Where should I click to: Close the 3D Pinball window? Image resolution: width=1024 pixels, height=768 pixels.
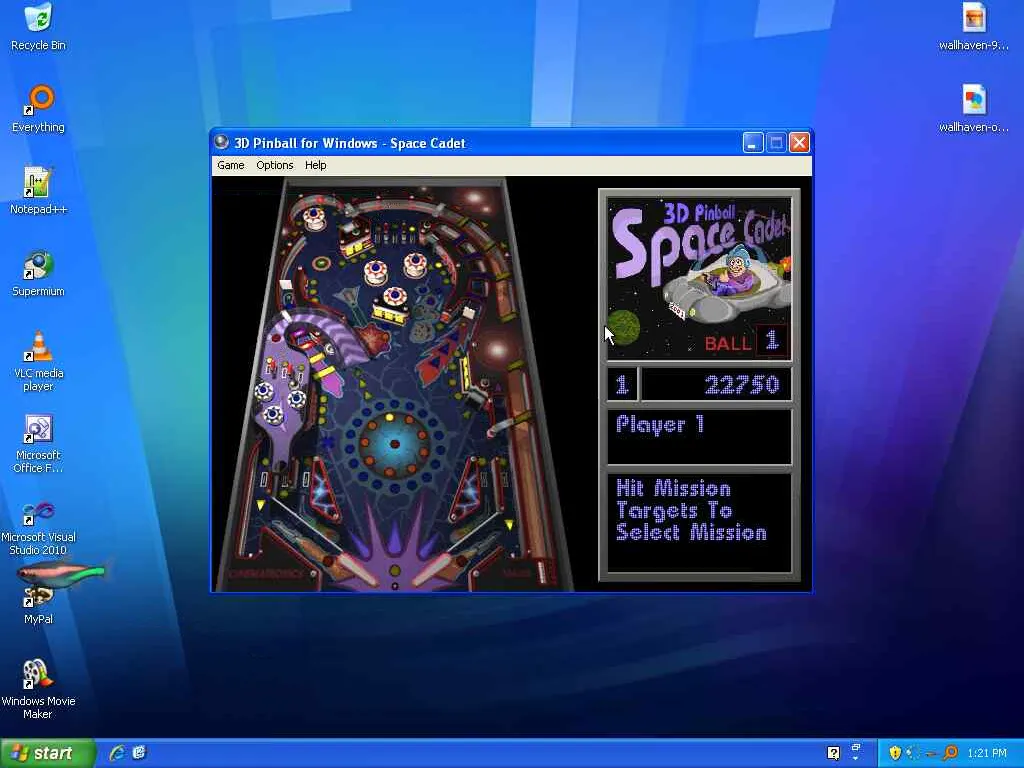click(799, 142)
